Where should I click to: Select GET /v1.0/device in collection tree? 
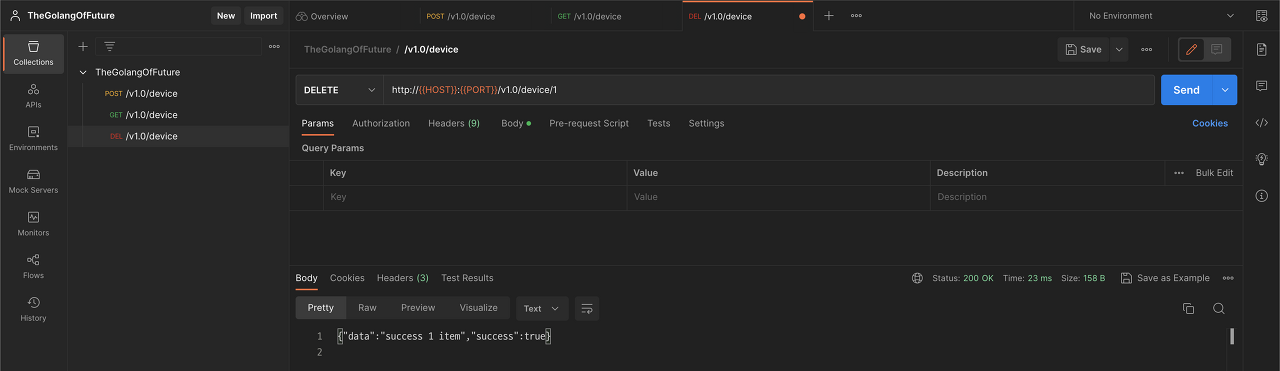[x=177, y=115]
